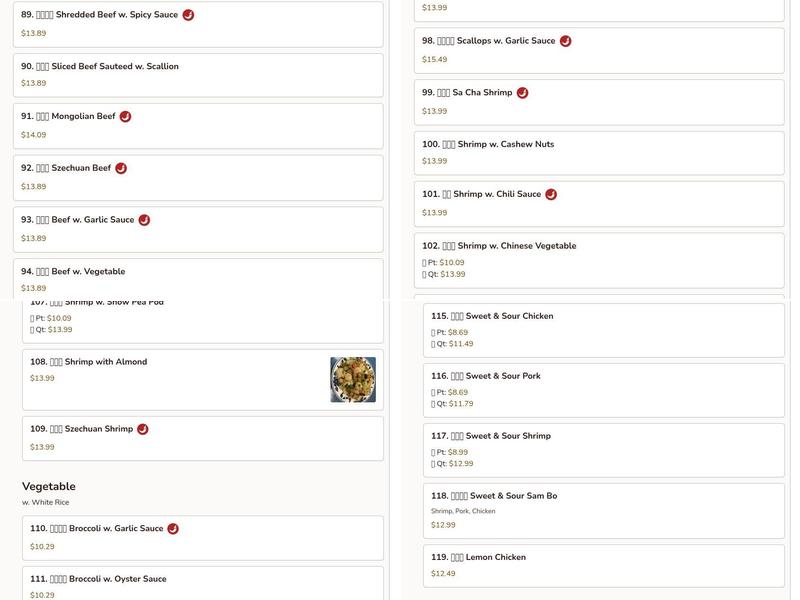
Task: Choose Sweet & Sour Chicken menu item
Action: [x=603, y=329]
